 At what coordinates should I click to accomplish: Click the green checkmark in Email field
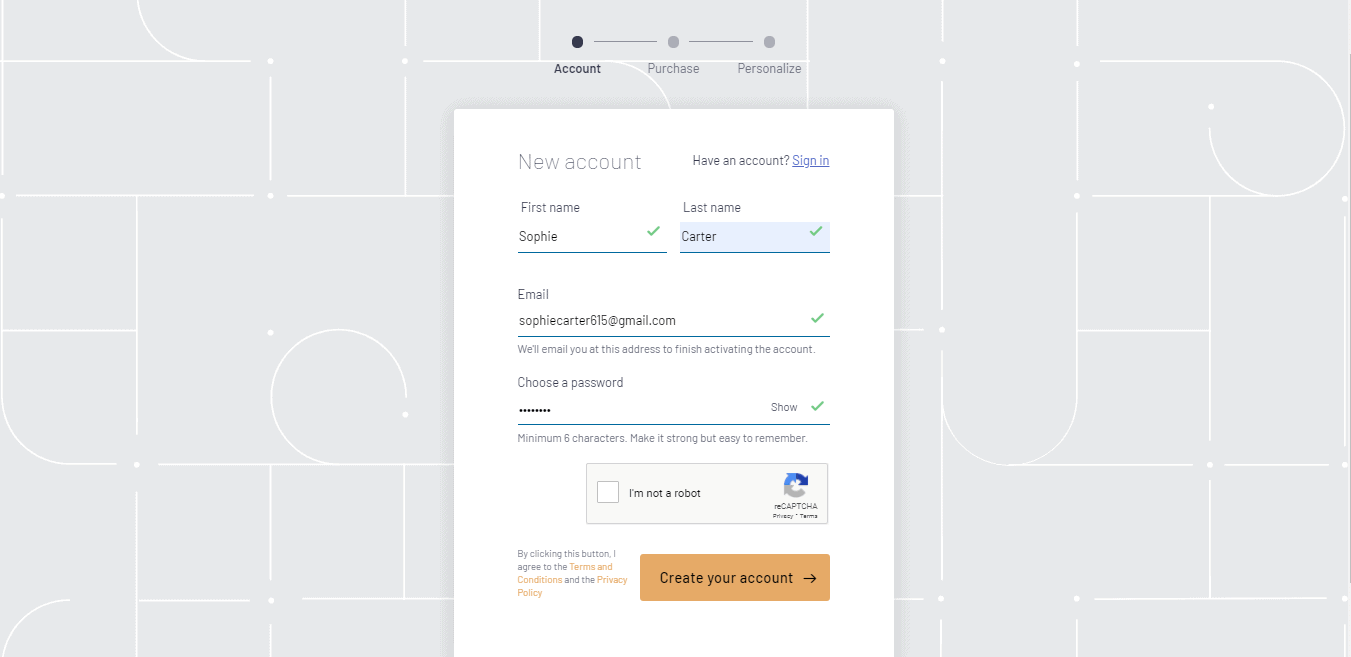point(817,318)
